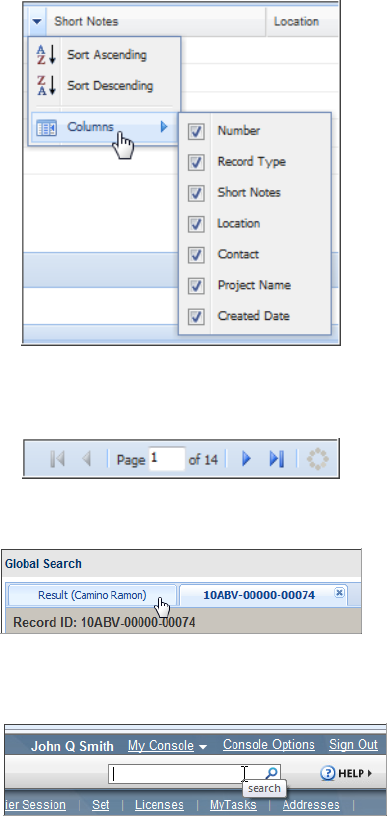Click the Sign Out link
The image size is (387, 816).
[x=353, y=745]
